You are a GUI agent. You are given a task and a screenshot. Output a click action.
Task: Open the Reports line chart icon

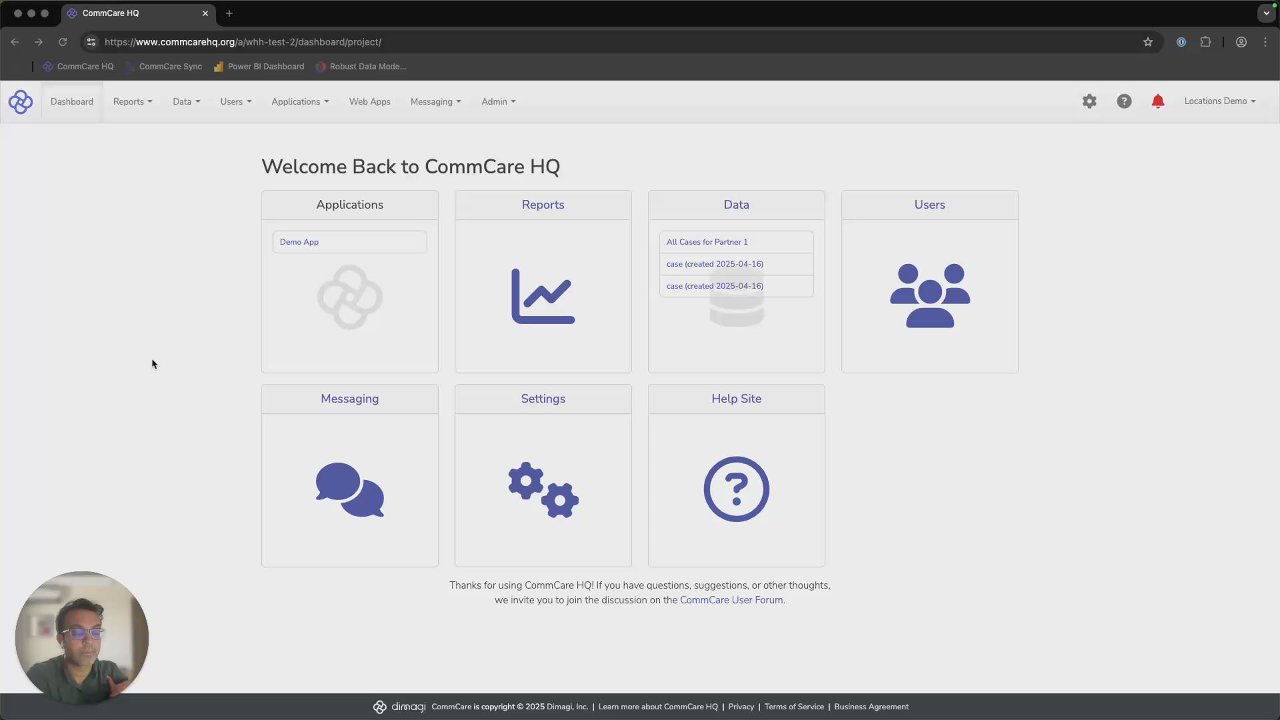point(543,296)
